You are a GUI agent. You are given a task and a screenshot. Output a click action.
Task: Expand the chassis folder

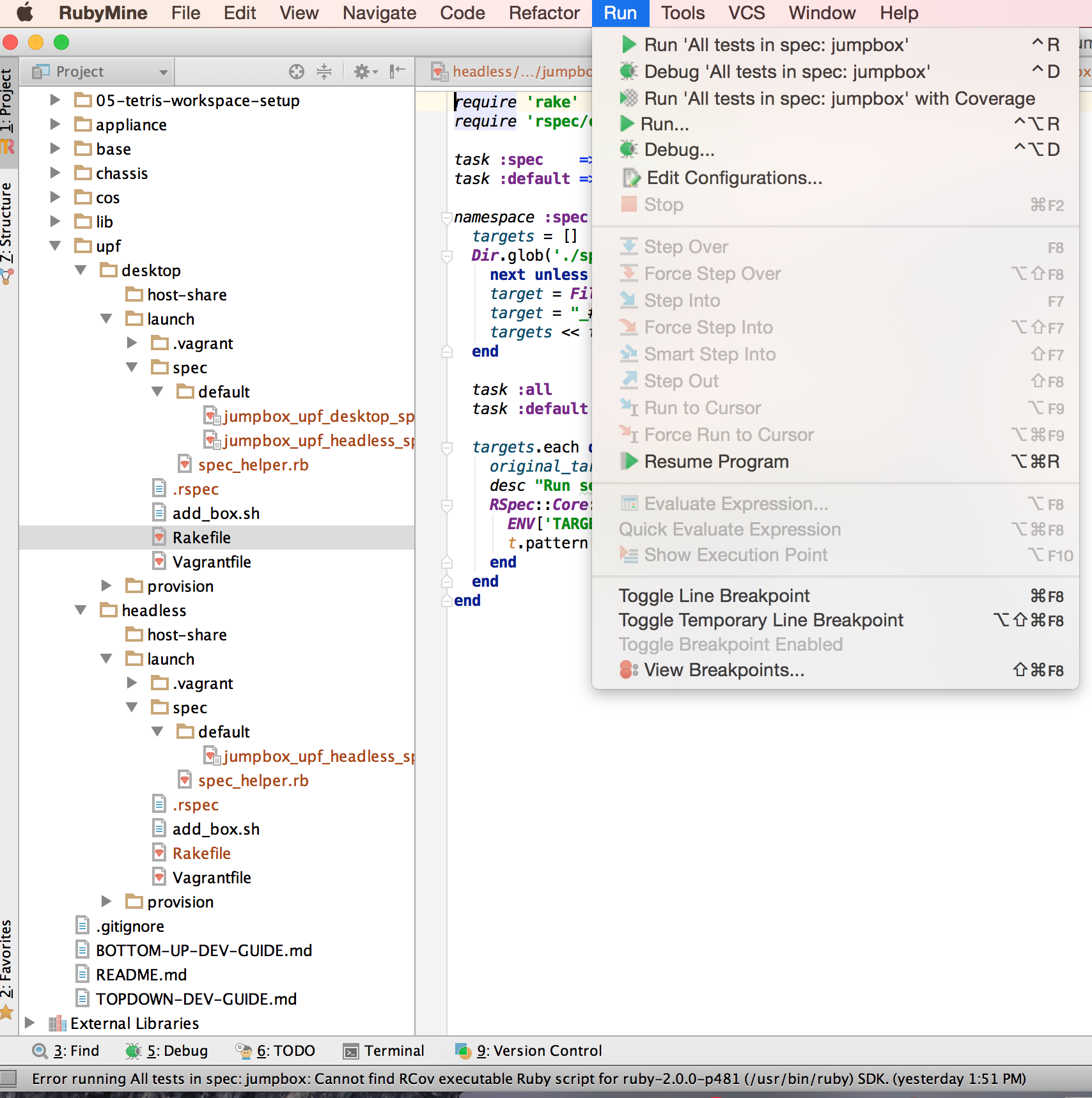(x=56, y=173)
